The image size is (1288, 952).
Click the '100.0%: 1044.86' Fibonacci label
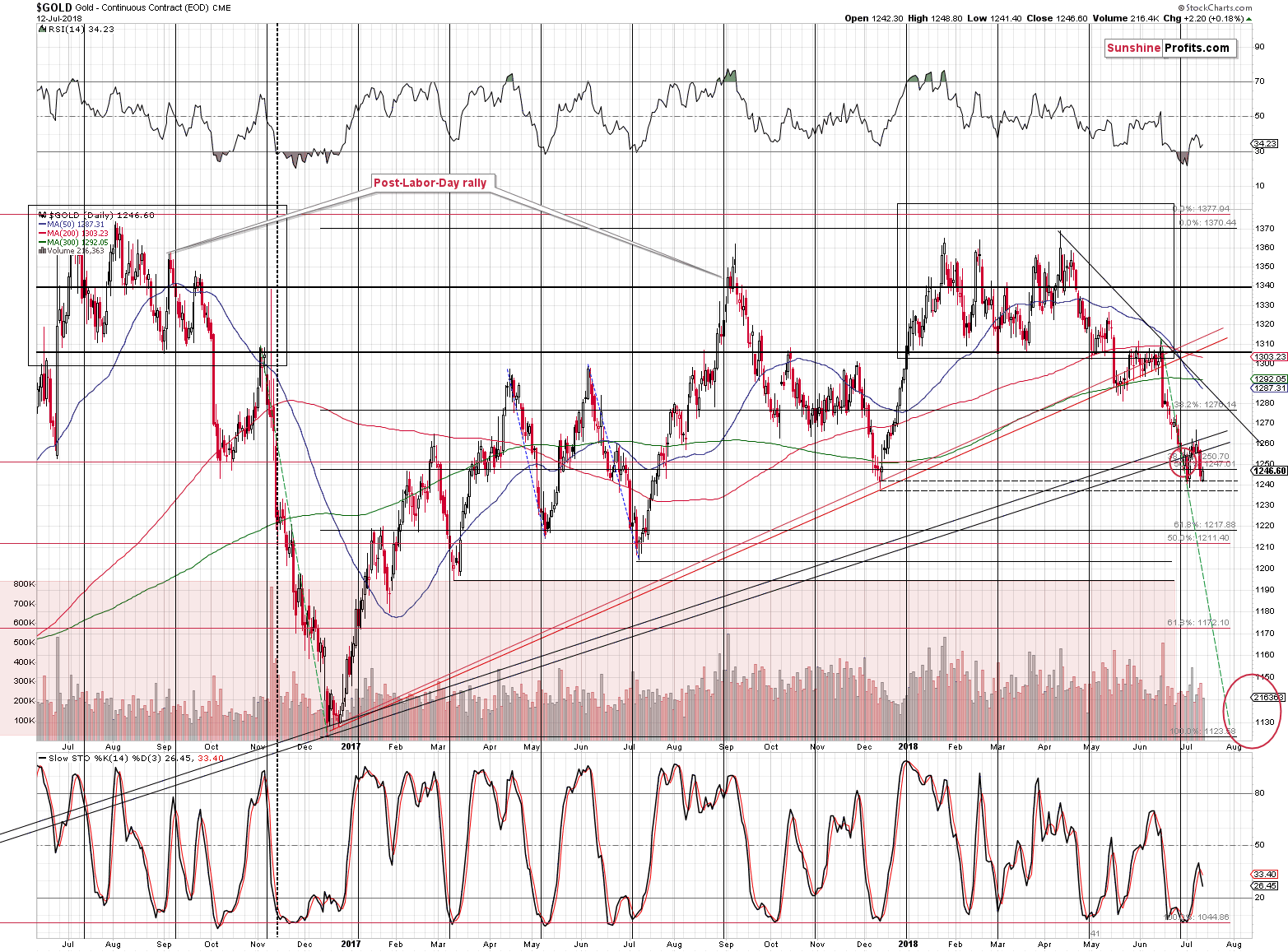1197,917
